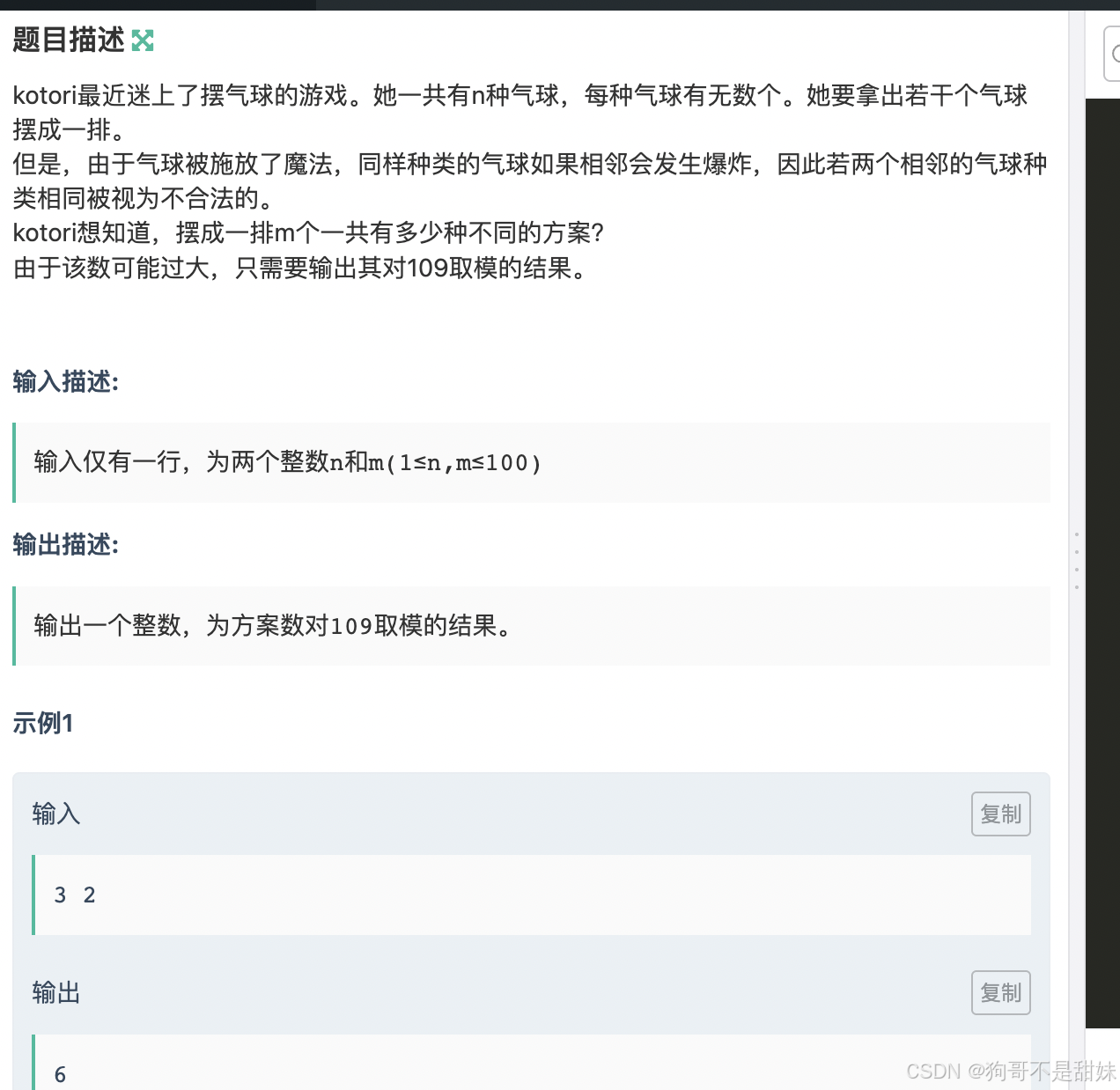This screenshot has width=1120, height=1090.
Task: Click the vertical separator bar beside description panel
Action: (1076, 550)
